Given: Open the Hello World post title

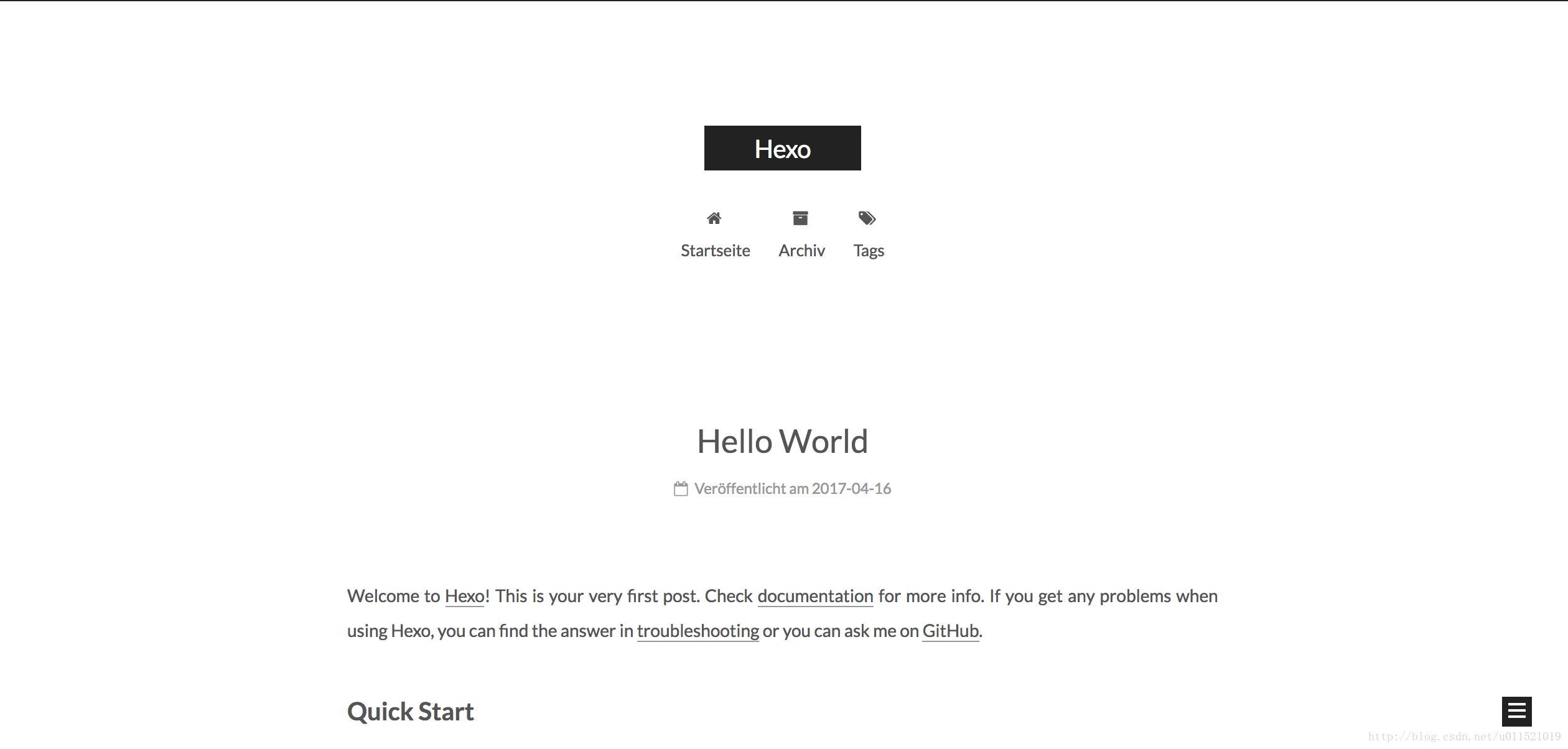Looking at the screenshot, I should pyautogui.click(x=782, y=441).
